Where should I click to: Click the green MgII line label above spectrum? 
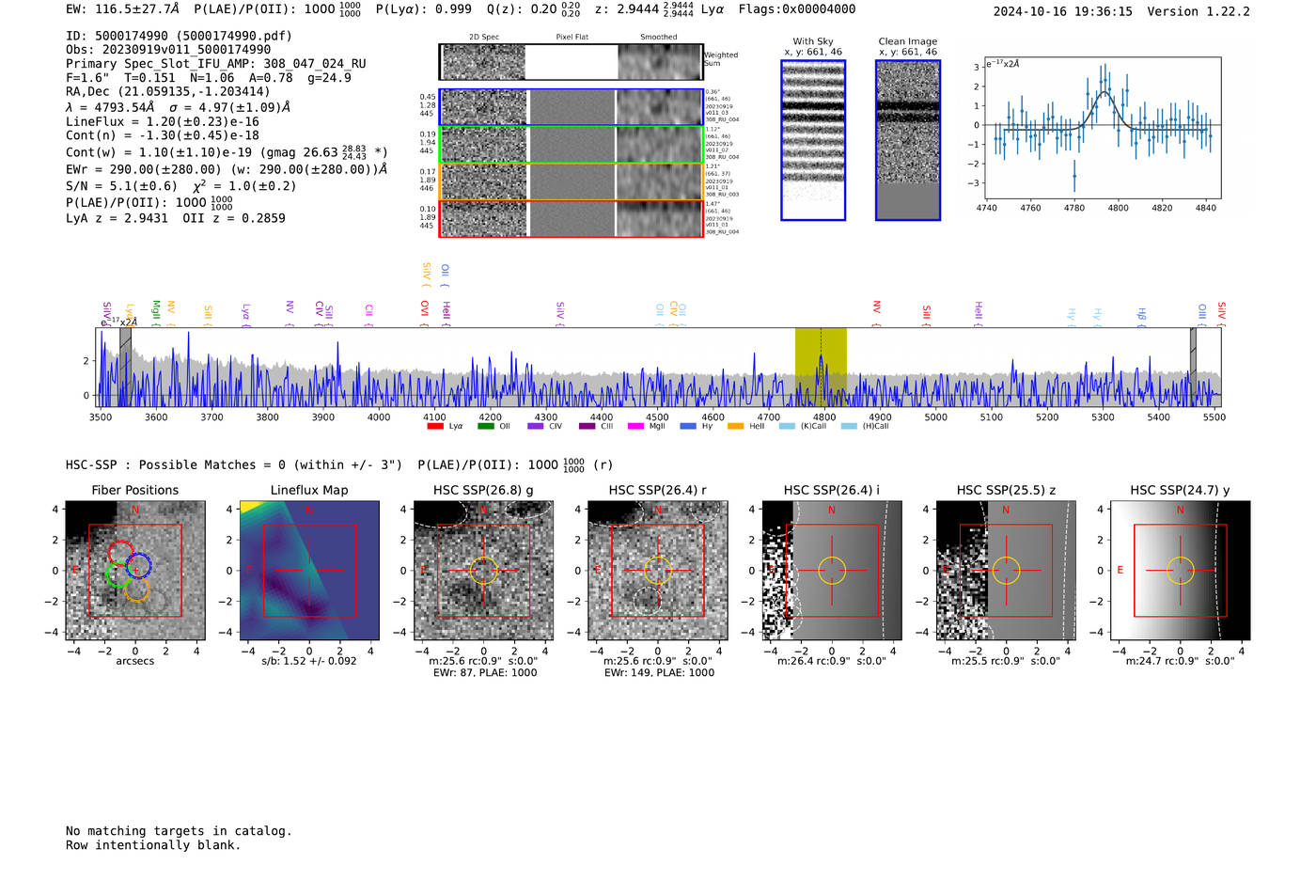(x=156, y=313)
